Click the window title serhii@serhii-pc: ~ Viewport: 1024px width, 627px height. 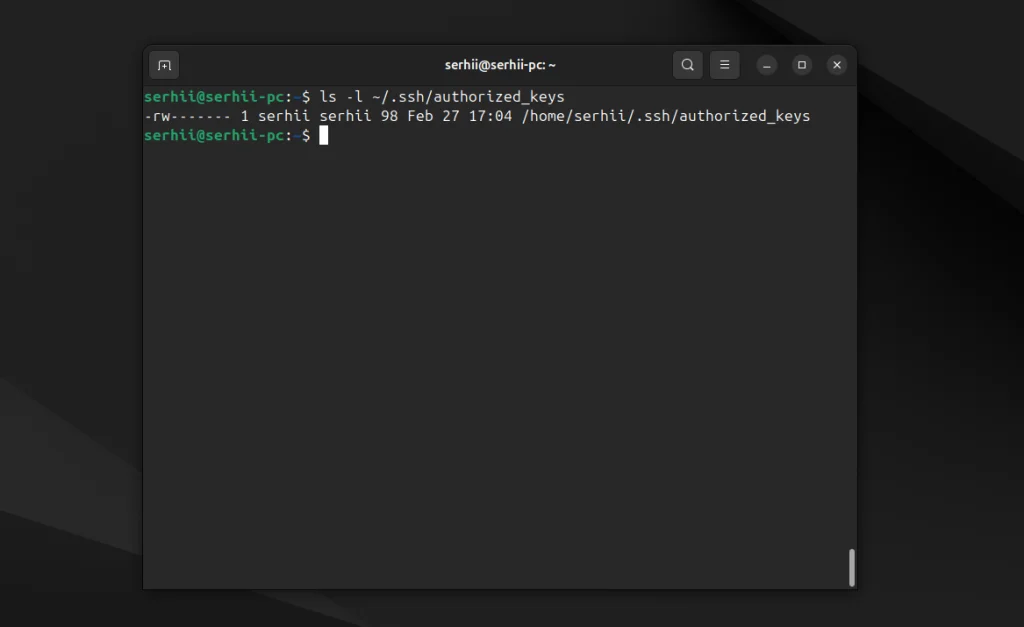[x=500, y=65]
